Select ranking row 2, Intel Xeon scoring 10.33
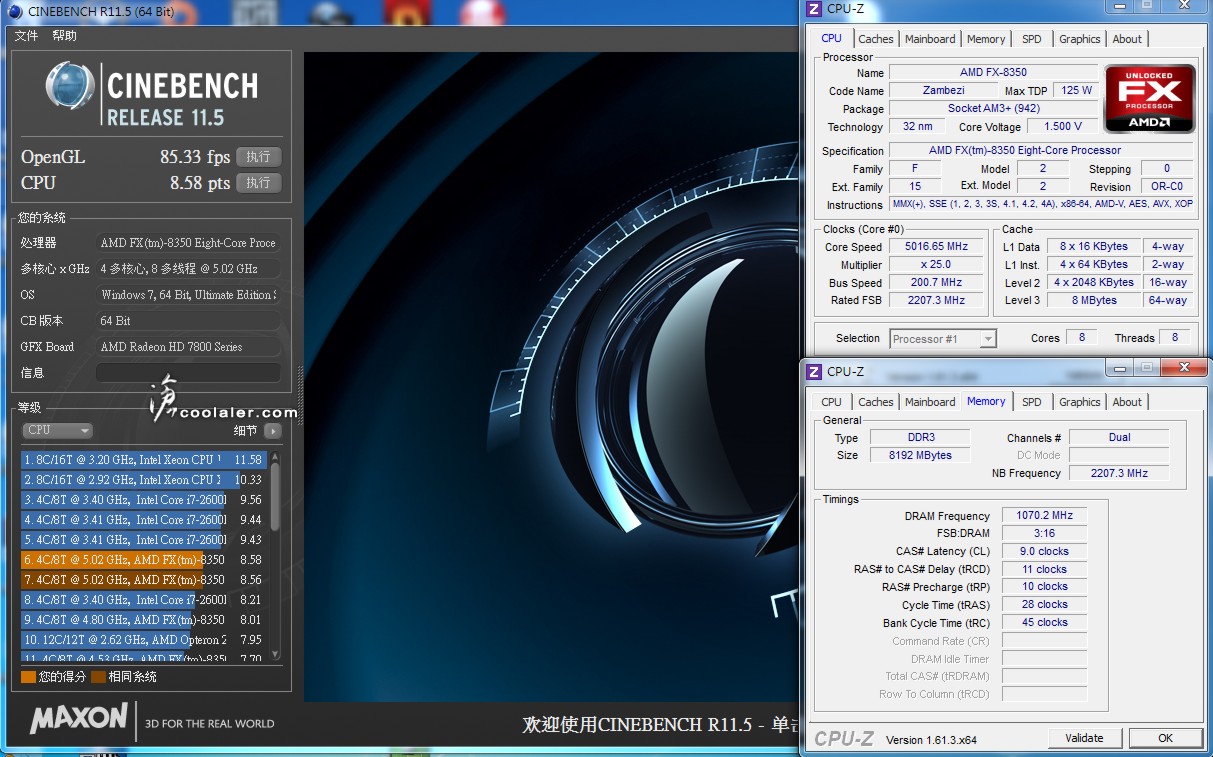 [144, 480]
